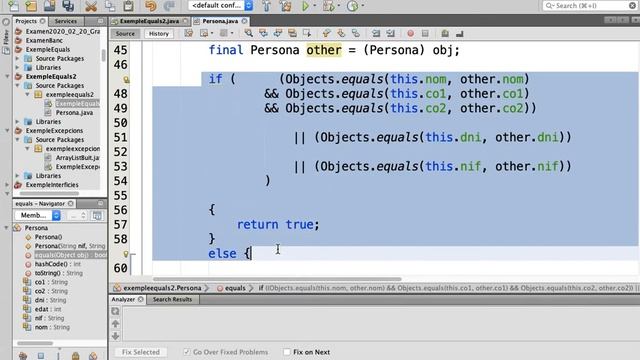640x360 pixels.
Task: Click the lightbulb hint on the if line
Action: coord(126,80)
